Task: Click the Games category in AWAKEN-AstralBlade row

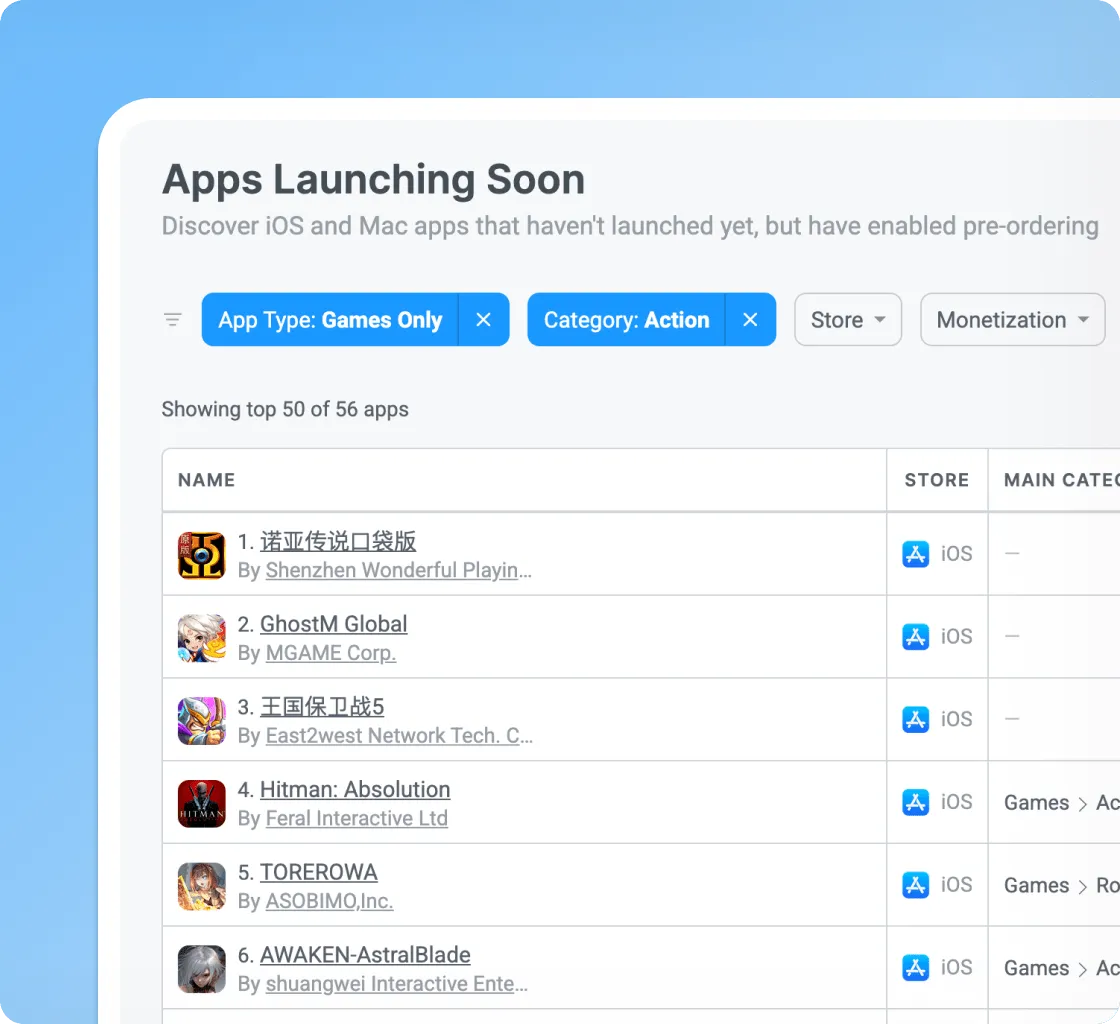Action: pyautogui.click(x=1036, y=968)
